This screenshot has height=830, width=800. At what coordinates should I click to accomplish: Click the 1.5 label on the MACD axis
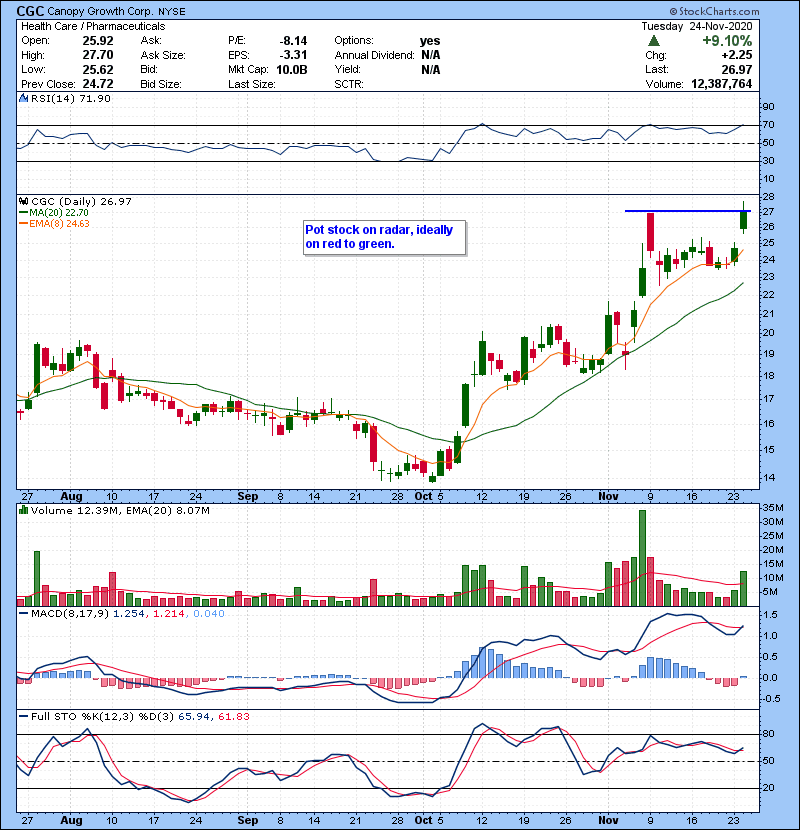[770, 615]
